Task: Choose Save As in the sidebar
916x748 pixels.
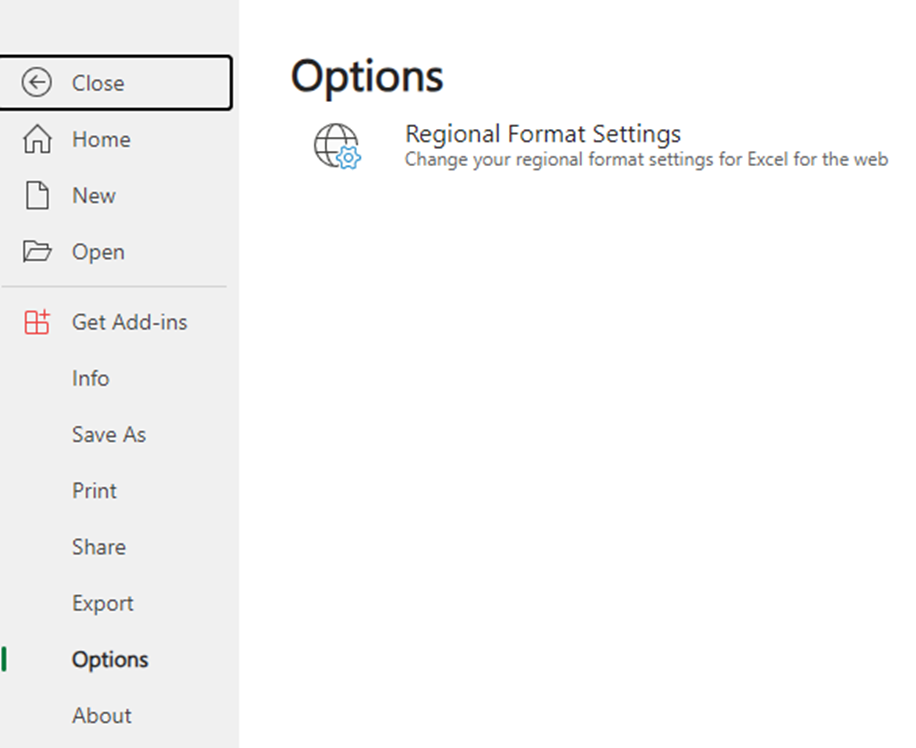Action: click(109, 434)
